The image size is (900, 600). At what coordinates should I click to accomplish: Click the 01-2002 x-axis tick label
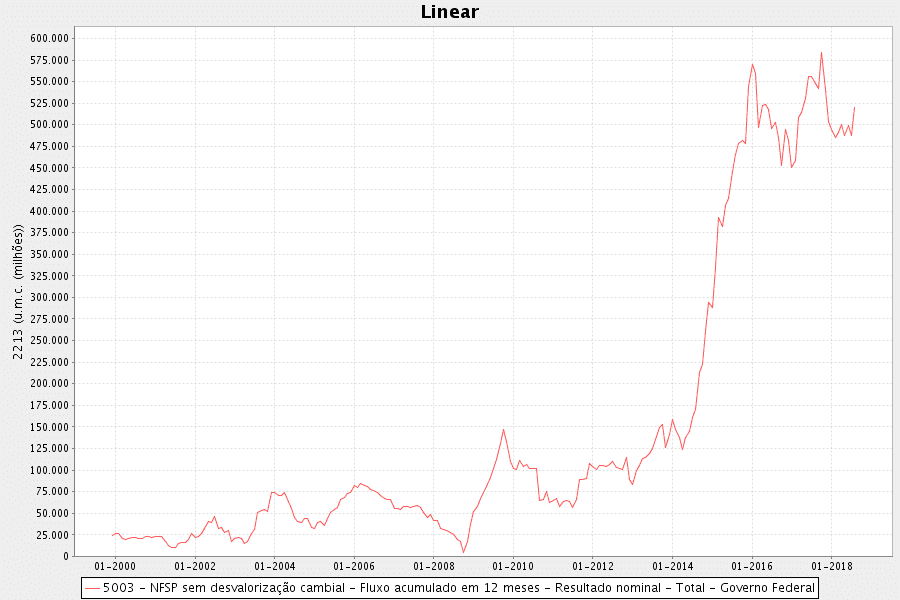[194, 566]
